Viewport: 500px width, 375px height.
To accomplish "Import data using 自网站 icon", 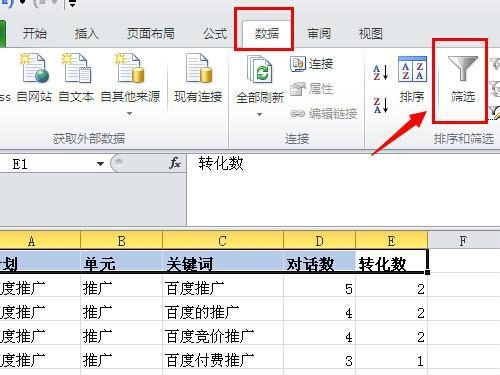I will (x=34, y=77).
